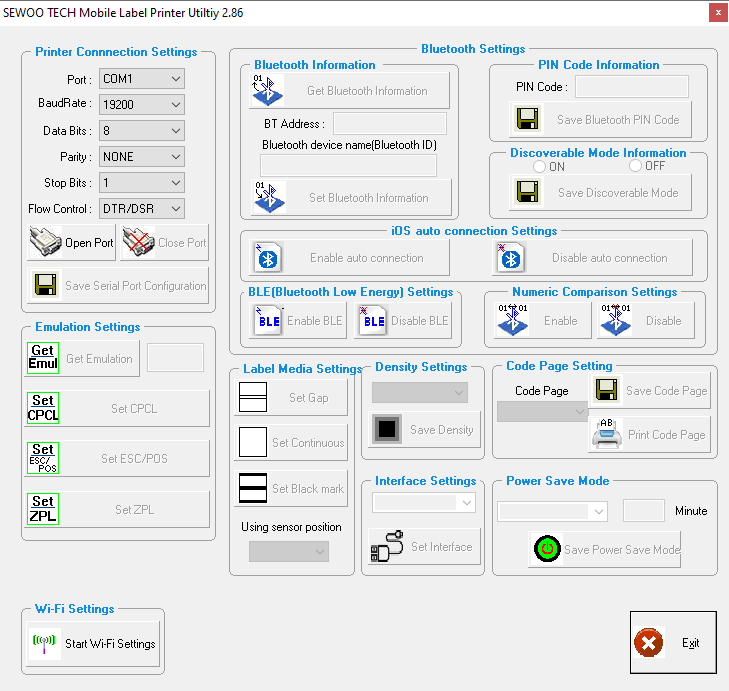Click floppy icon for Save Code Page
This screenshot has width=729, height=691.
pyautogui.click(x=606, y=390)
